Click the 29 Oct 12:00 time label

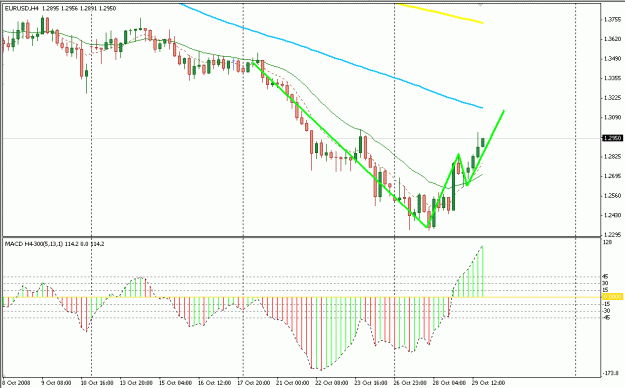click(x=488, y=383)
